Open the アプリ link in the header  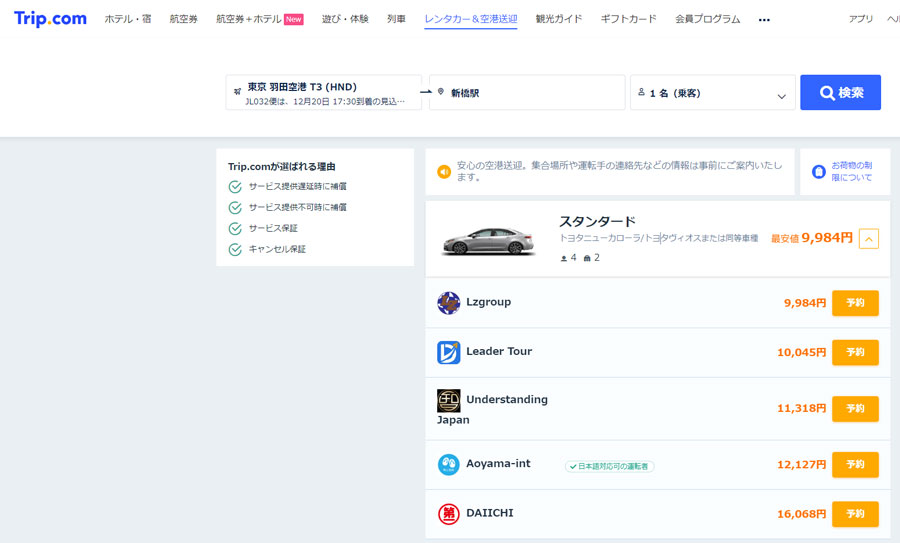point(860,19)
